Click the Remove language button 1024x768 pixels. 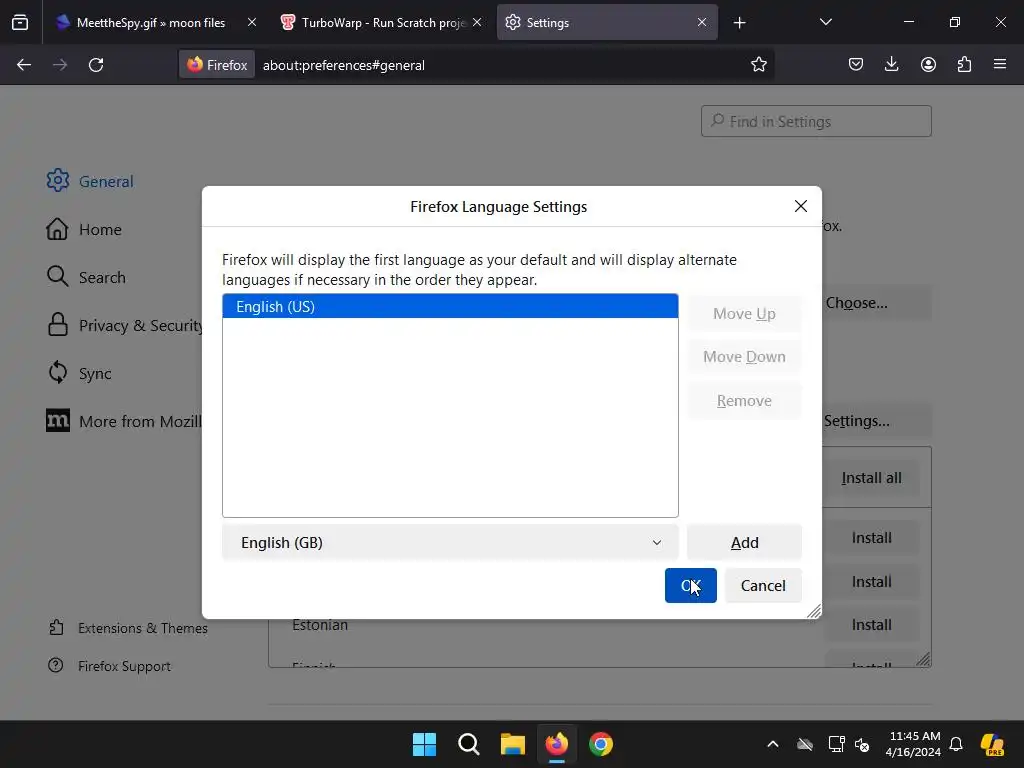point(744,400)
